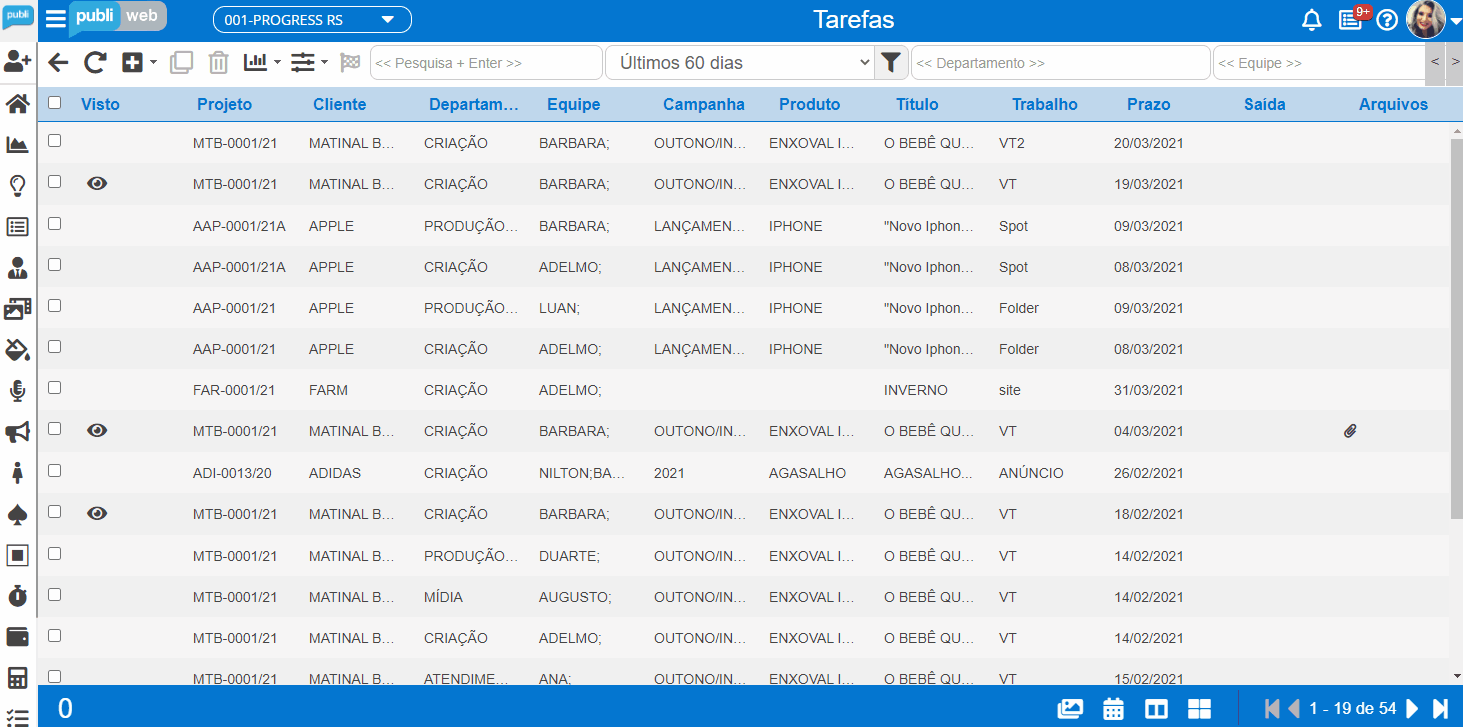Open the bar chart report icon

[x=256, y=62]
